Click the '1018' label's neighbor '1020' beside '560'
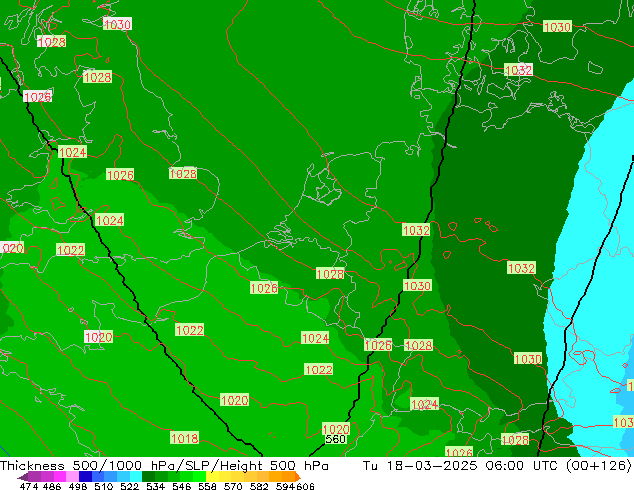Image resolution: width=634 pixels, height=490 pixels. tap(336, 428)
